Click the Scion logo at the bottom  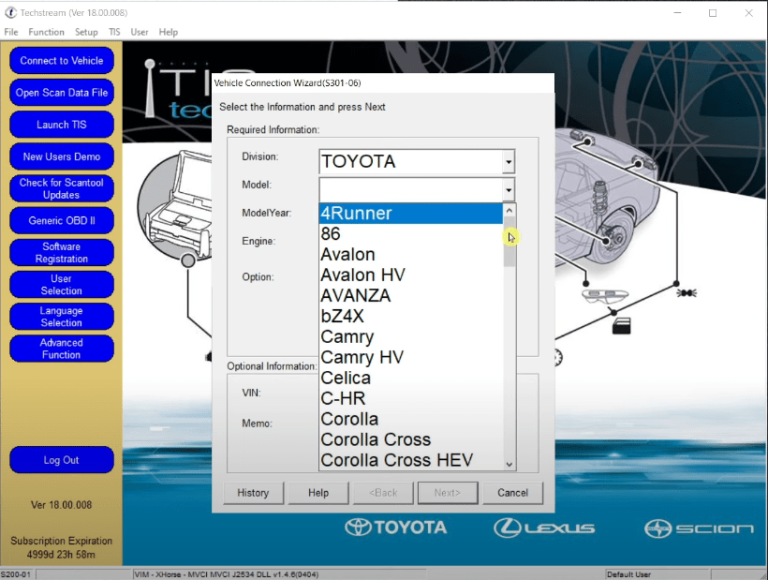(x=699, y=527)
